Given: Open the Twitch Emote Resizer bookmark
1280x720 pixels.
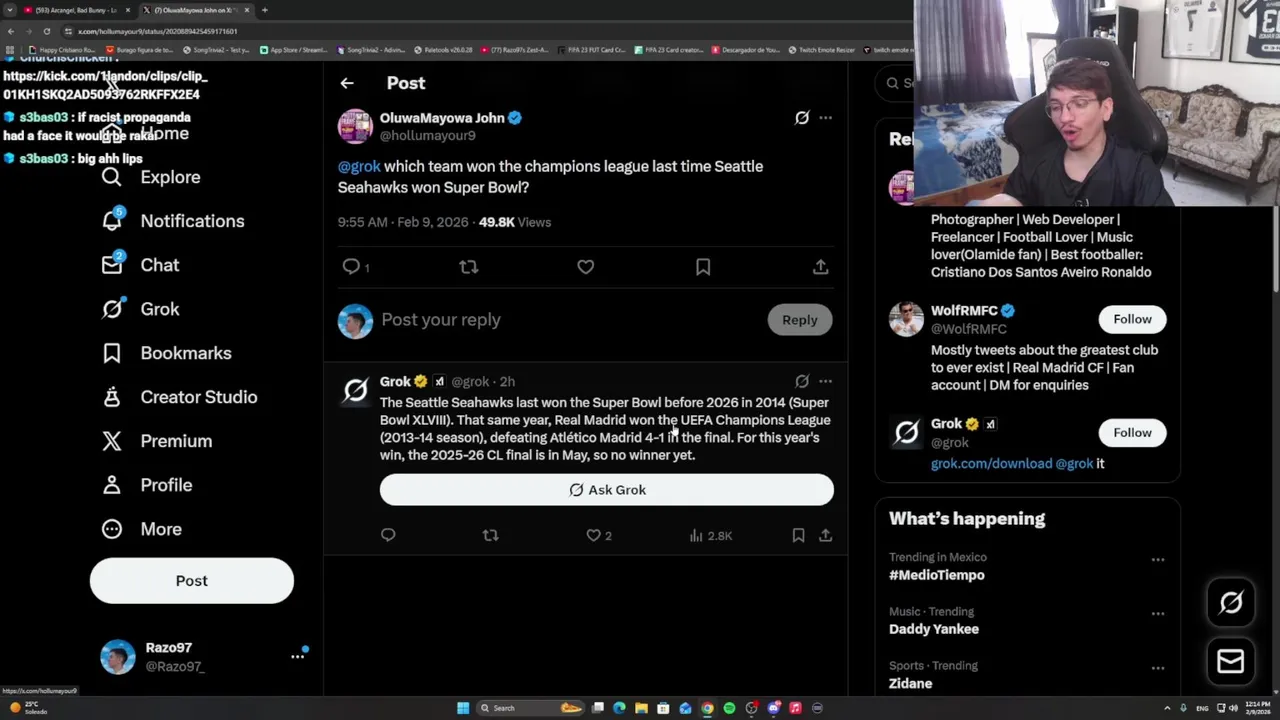Looking at the screenshot, I should pos(821,50).
